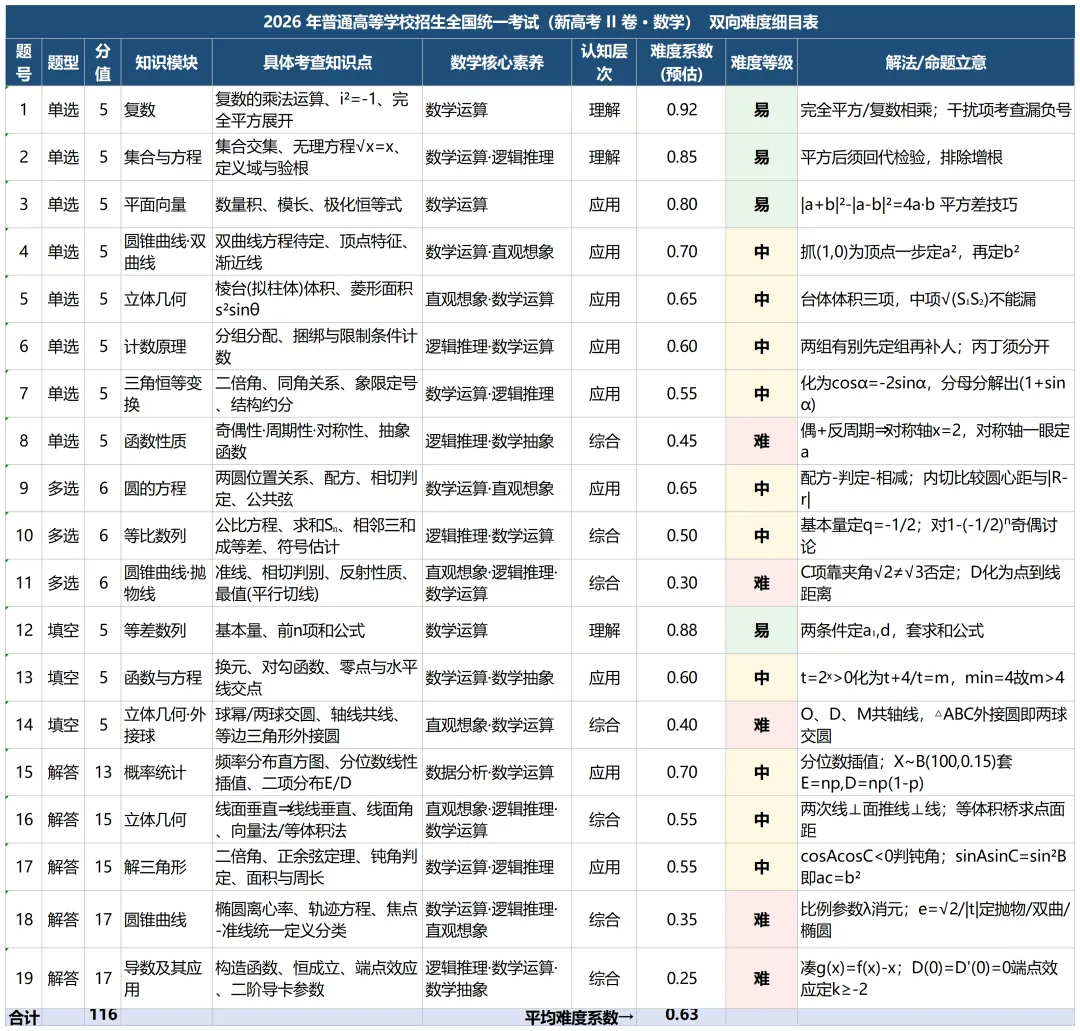Image resolution: width=1080 pixels, height=1031 pixels.
Task: Select the '难度系数(预估)' column header
Action: coord(681,63)
